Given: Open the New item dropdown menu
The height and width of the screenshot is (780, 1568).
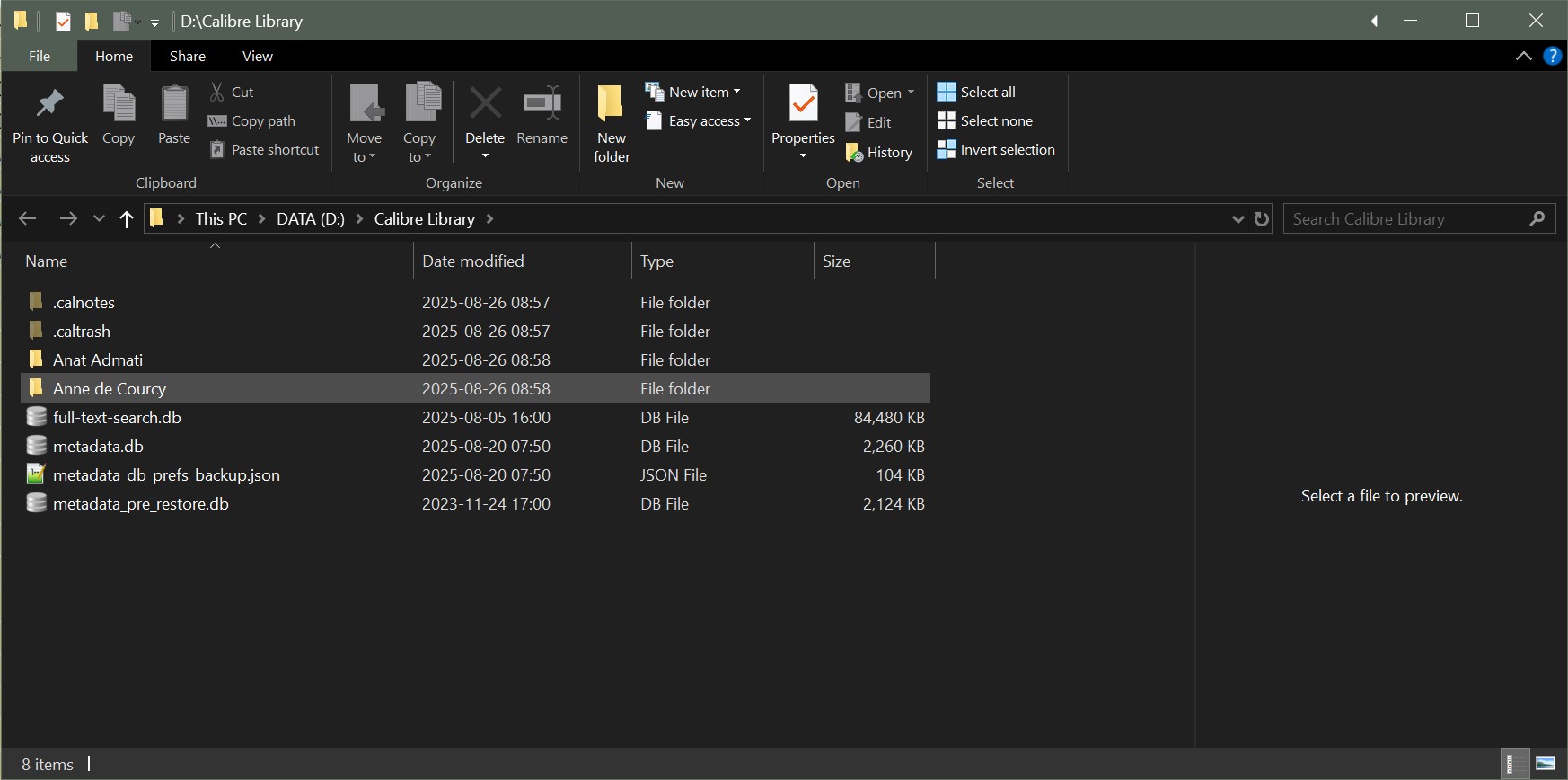Looking at the screenshot, I should pos(693,93).
